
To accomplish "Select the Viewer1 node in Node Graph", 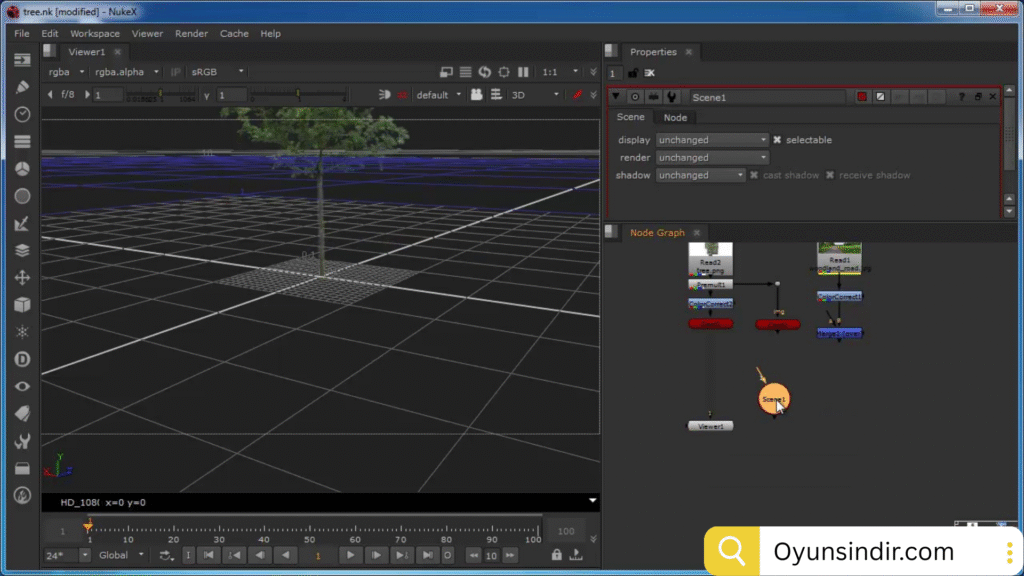I will click(710, 426).
